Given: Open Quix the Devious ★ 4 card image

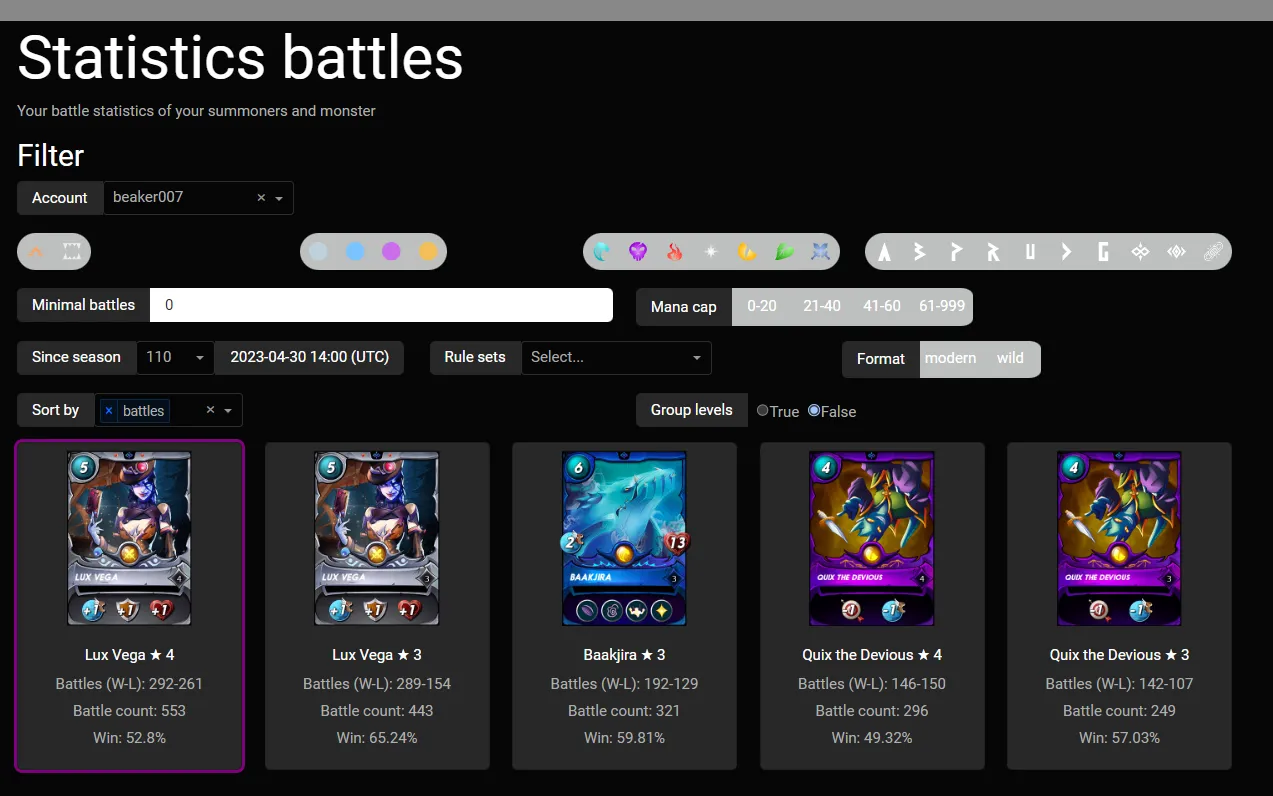Looking at the screenshot, I should (x=872, y=538).
